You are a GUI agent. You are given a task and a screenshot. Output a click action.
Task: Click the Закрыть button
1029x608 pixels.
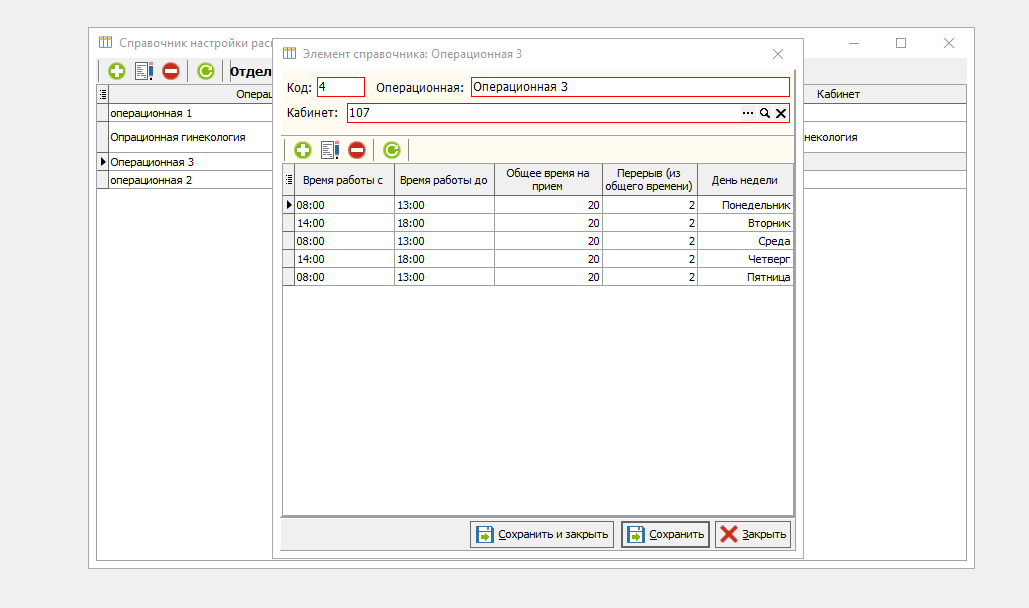point(754,534)
